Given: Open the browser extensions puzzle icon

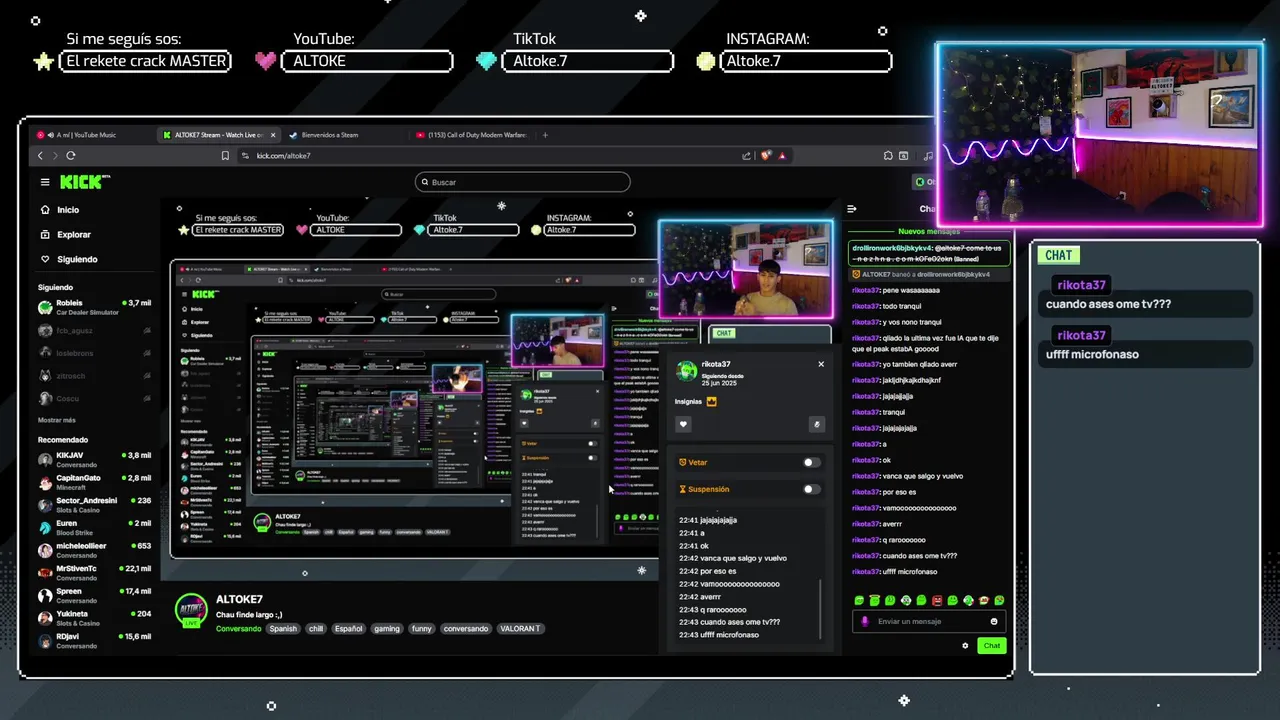Looking at the screenshot, I should (x=888, y=156).
